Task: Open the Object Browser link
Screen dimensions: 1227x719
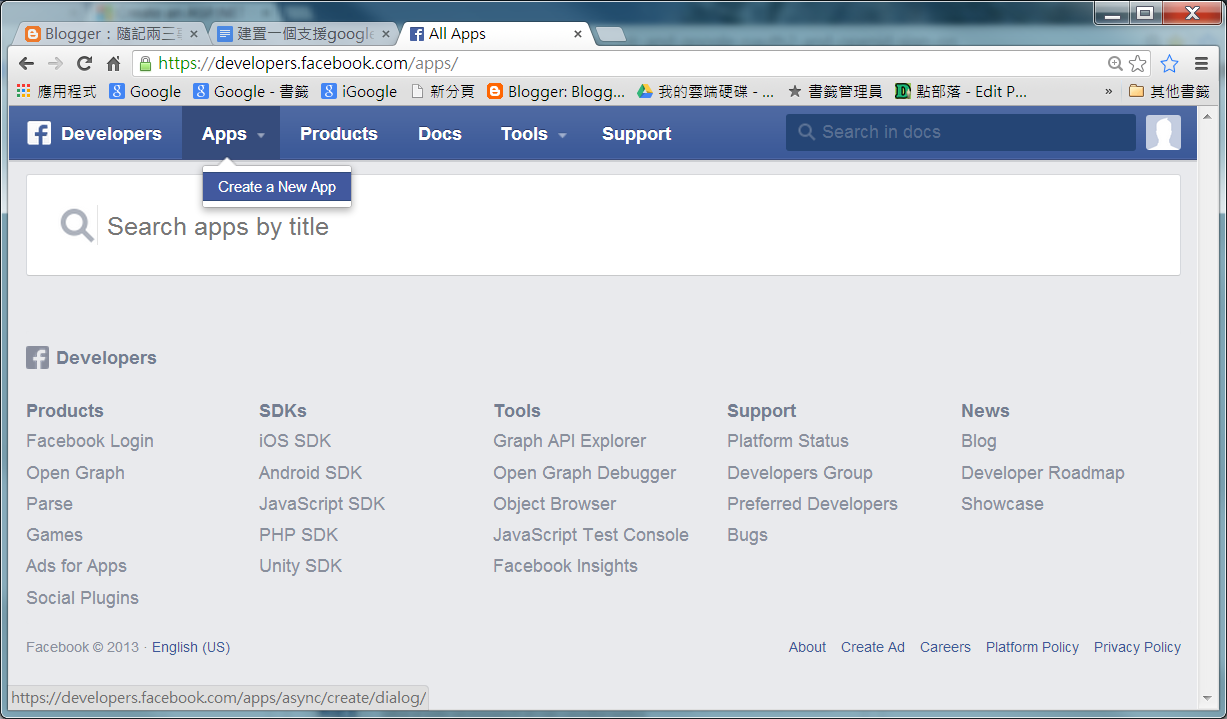Action: click(x=555, y=504)
